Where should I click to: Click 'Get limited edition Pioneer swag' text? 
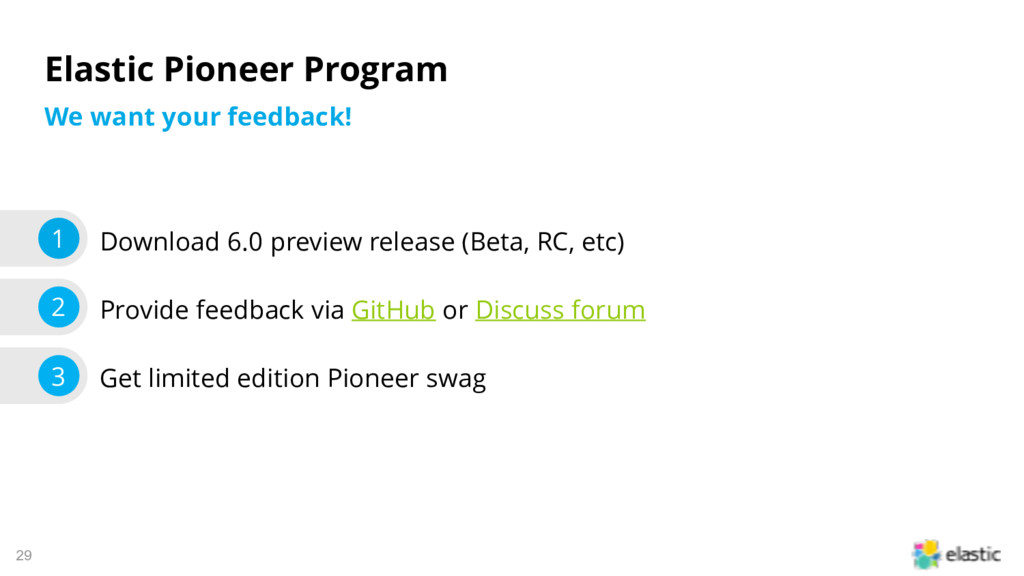pyautogui.click(x=293, y=378)
